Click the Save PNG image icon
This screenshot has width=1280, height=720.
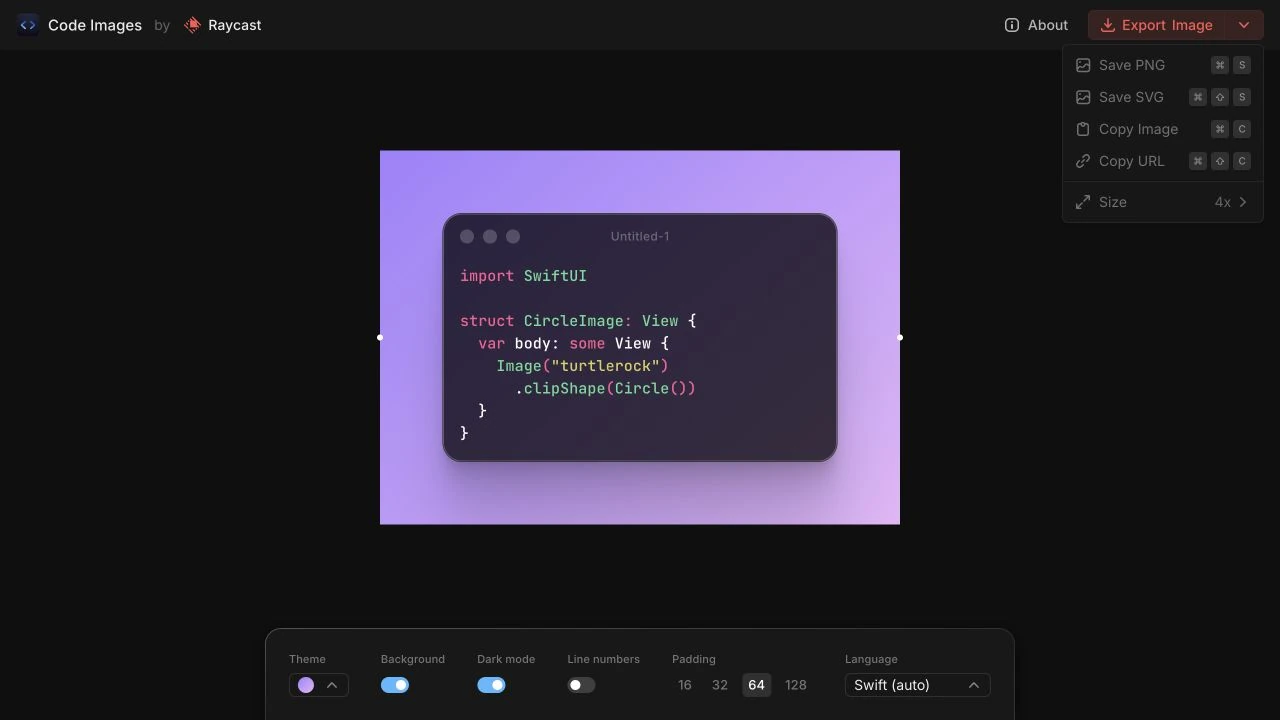1083,65
